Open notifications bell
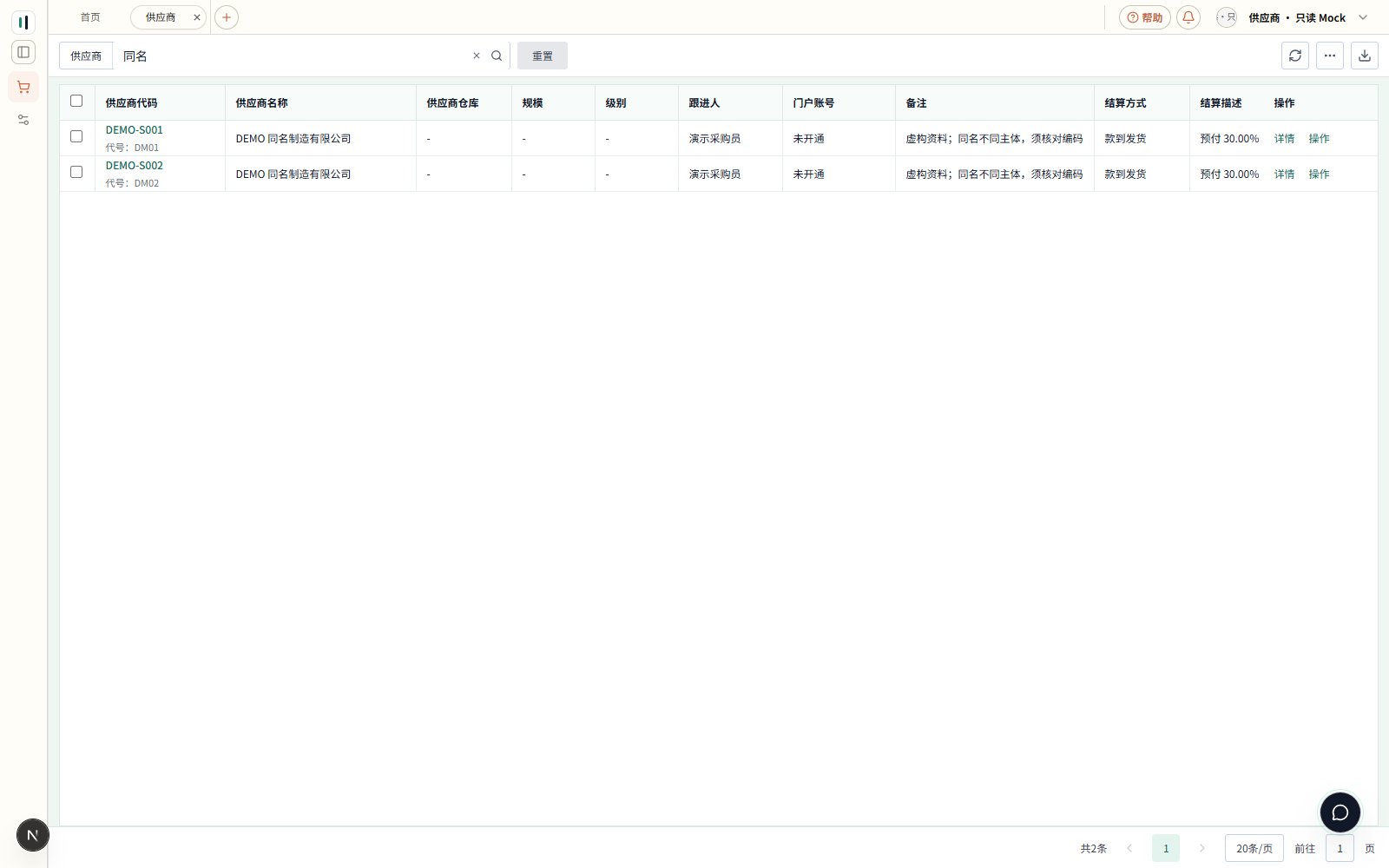This screenshot has width=1389, height=868. (1188, 17)
